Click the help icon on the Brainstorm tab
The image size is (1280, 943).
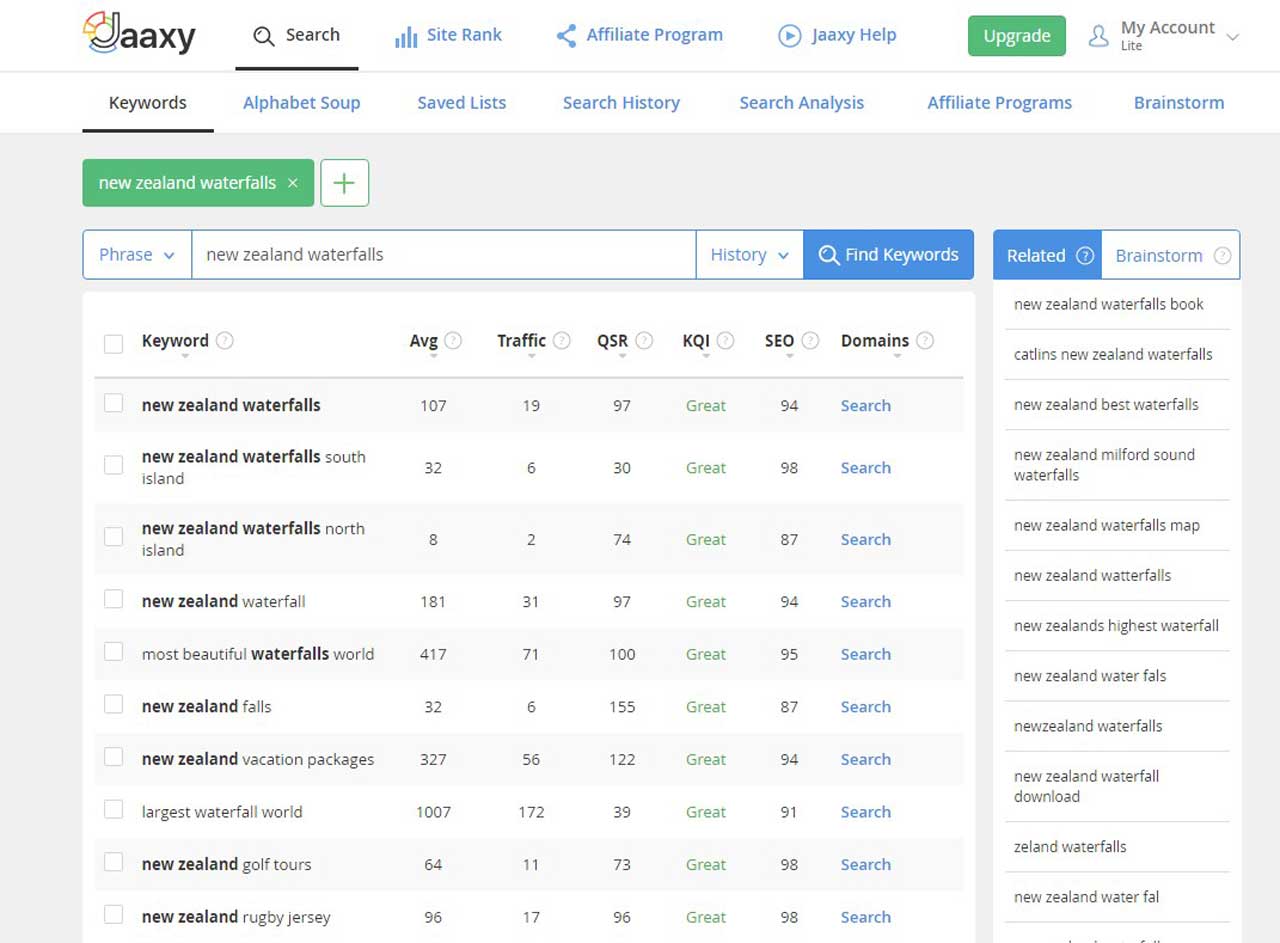click(x=1222, y=255)
